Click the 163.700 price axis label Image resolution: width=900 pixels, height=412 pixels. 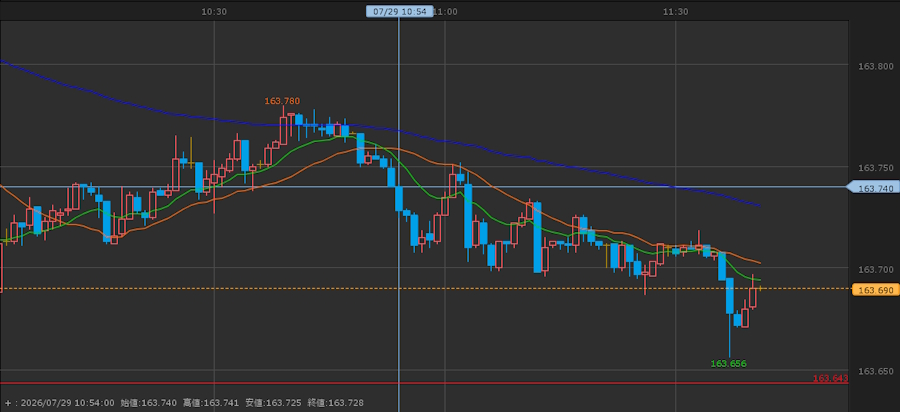click(x=875, y=269)
